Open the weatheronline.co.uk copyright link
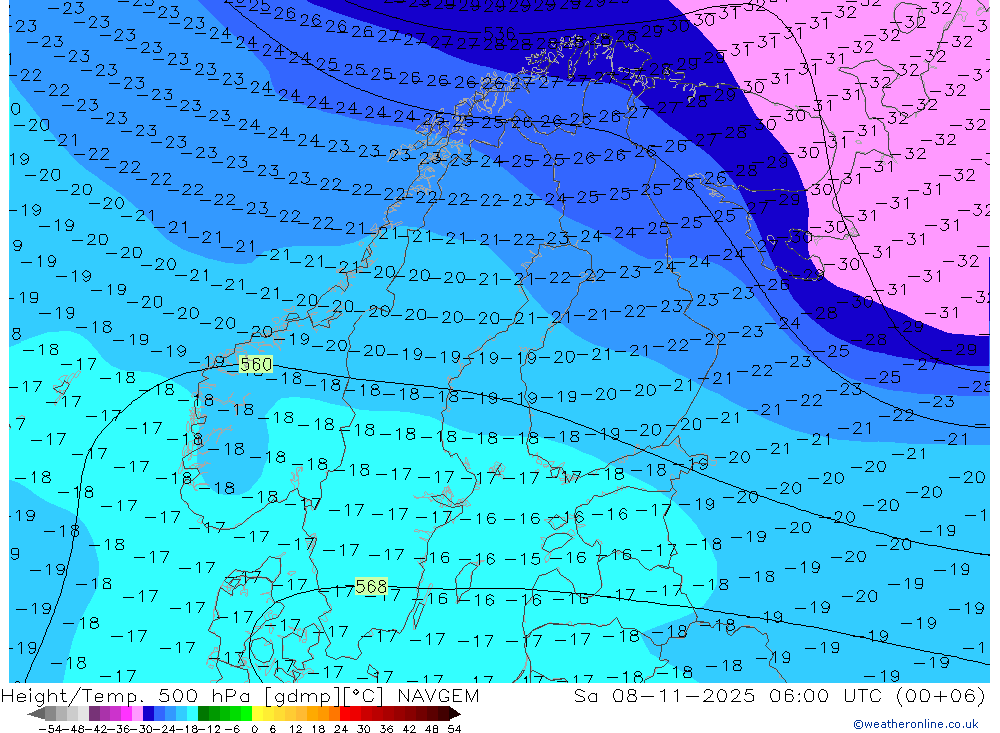Screen dimensions: 1000x733 [x=916, y=724]
